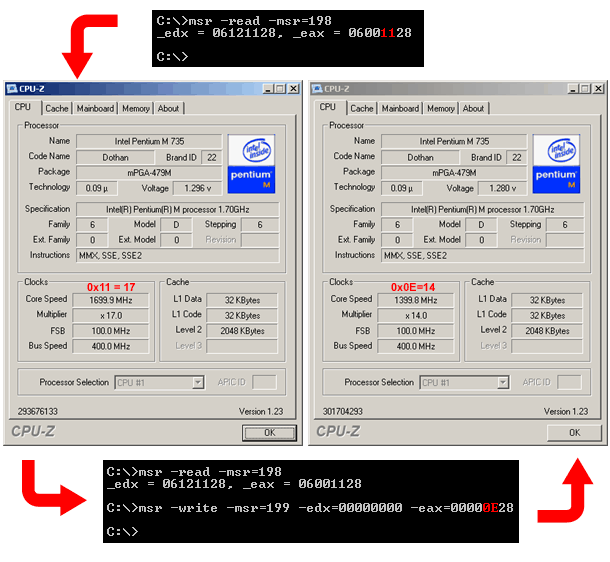
Task: Click Stepping value in right window
Action: click(565, 224)
